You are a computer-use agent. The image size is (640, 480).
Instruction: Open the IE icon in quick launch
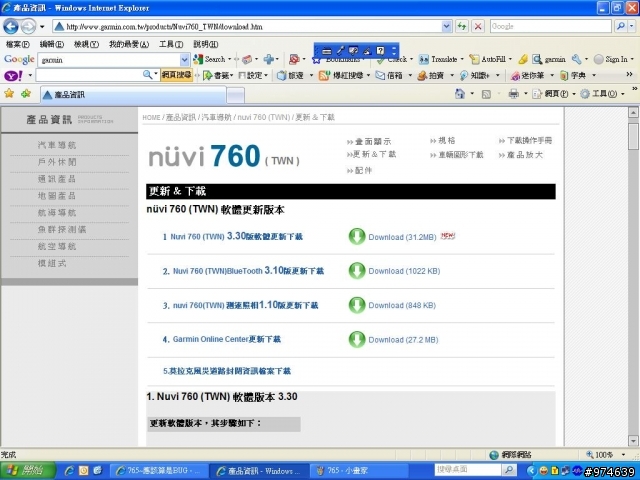(69, 471)
